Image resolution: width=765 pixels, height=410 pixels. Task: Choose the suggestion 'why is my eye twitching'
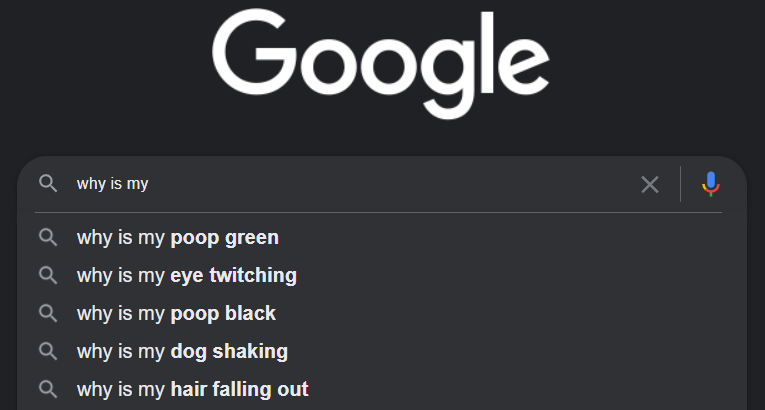point(382,275)
